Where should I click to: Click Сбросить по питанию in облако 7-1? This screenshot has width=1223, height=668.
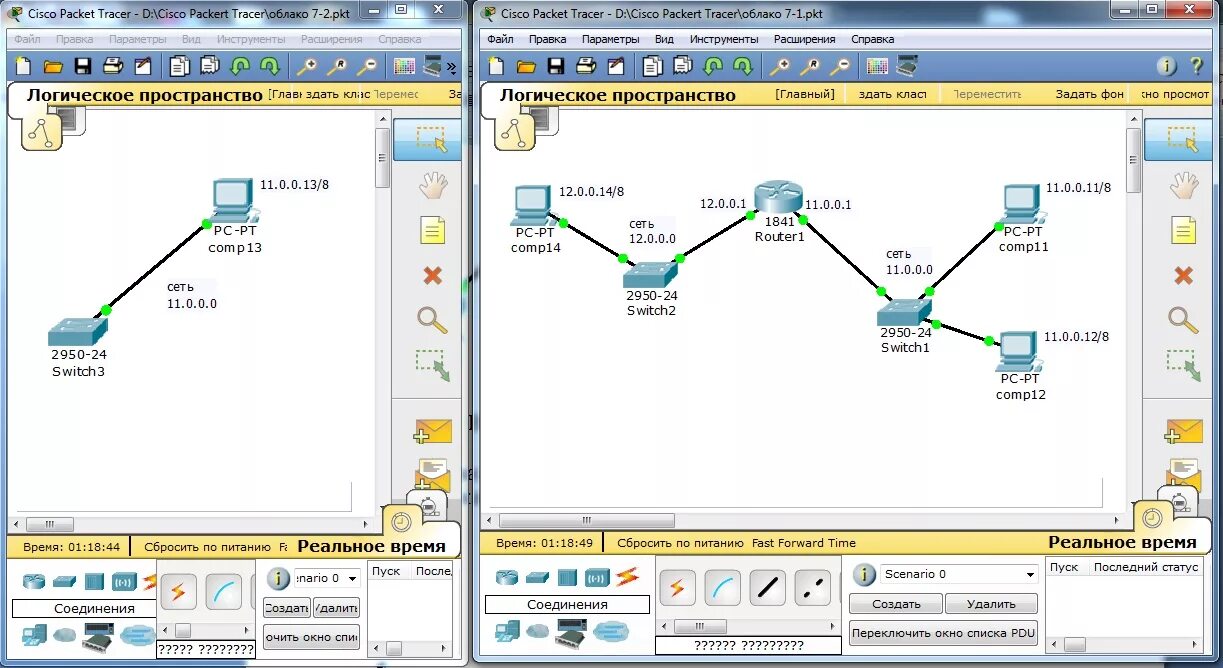pyautogui.click(x=680, y=543)
